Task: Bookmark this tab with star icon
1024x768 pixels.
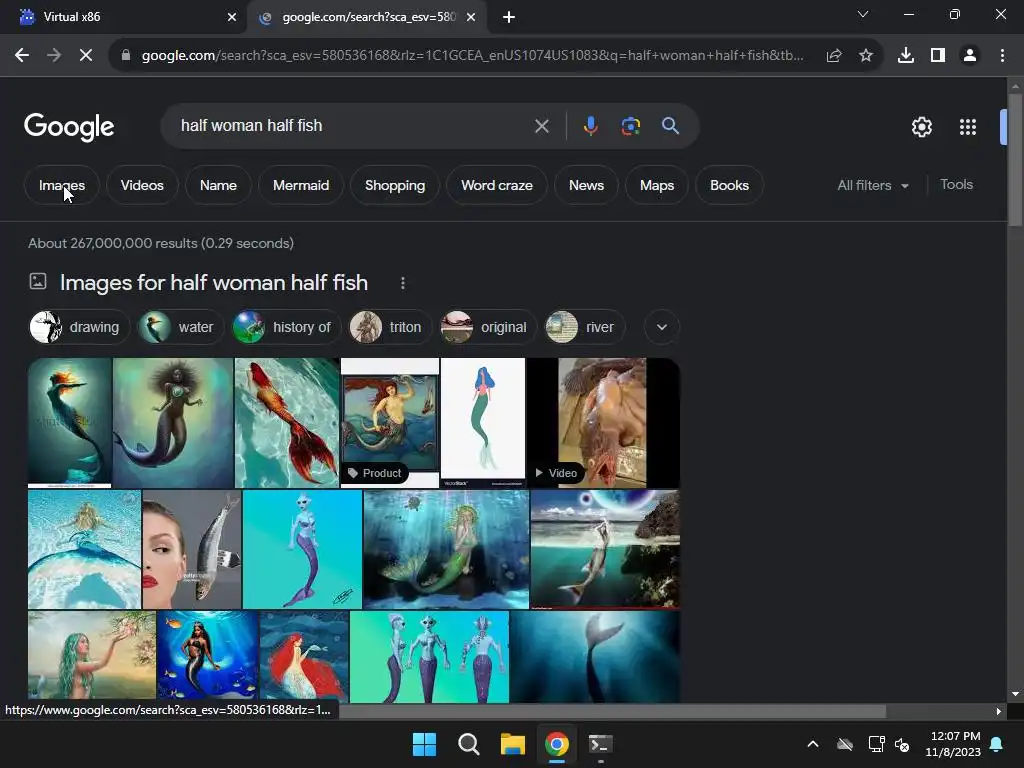Action: pyautogui.click(x=866, y=56)
